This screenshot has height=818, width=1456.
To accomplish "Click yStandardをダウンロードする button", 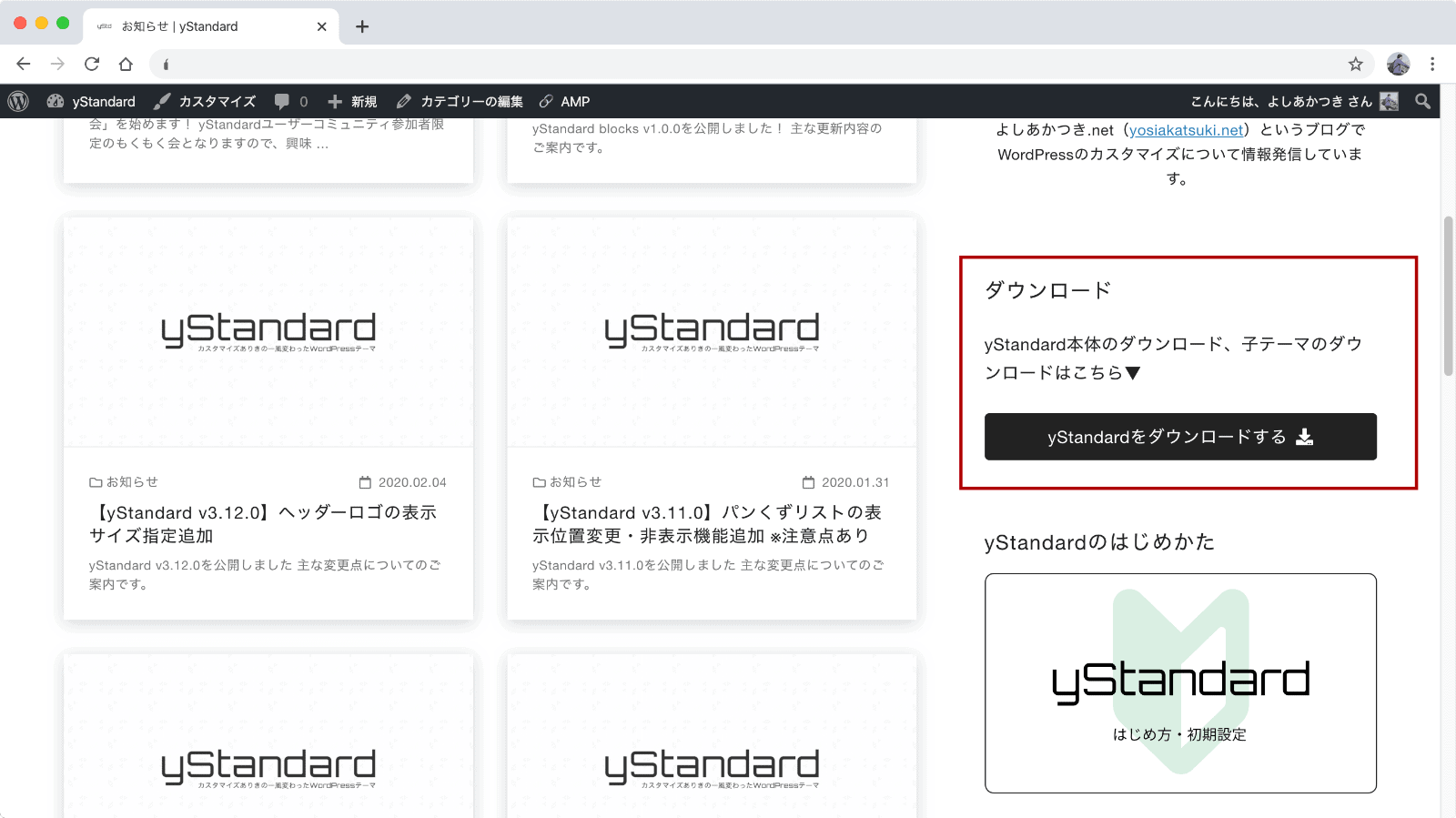I will click(x=1180, y=437).
